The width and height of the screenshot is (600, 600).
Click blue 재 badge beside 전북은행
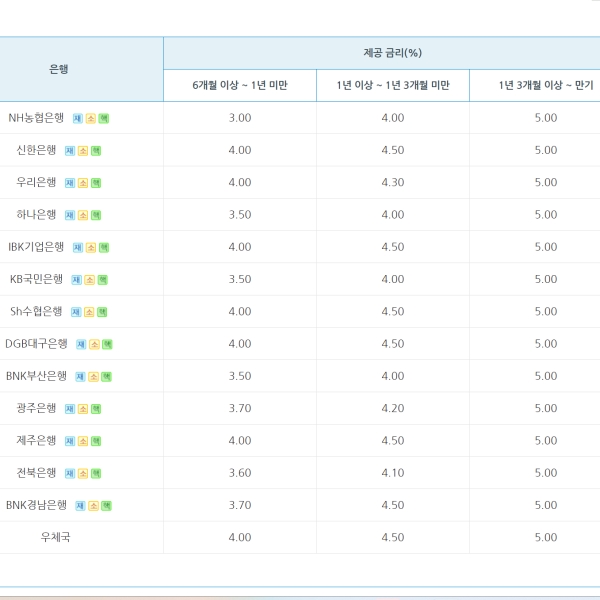(70, 473)
